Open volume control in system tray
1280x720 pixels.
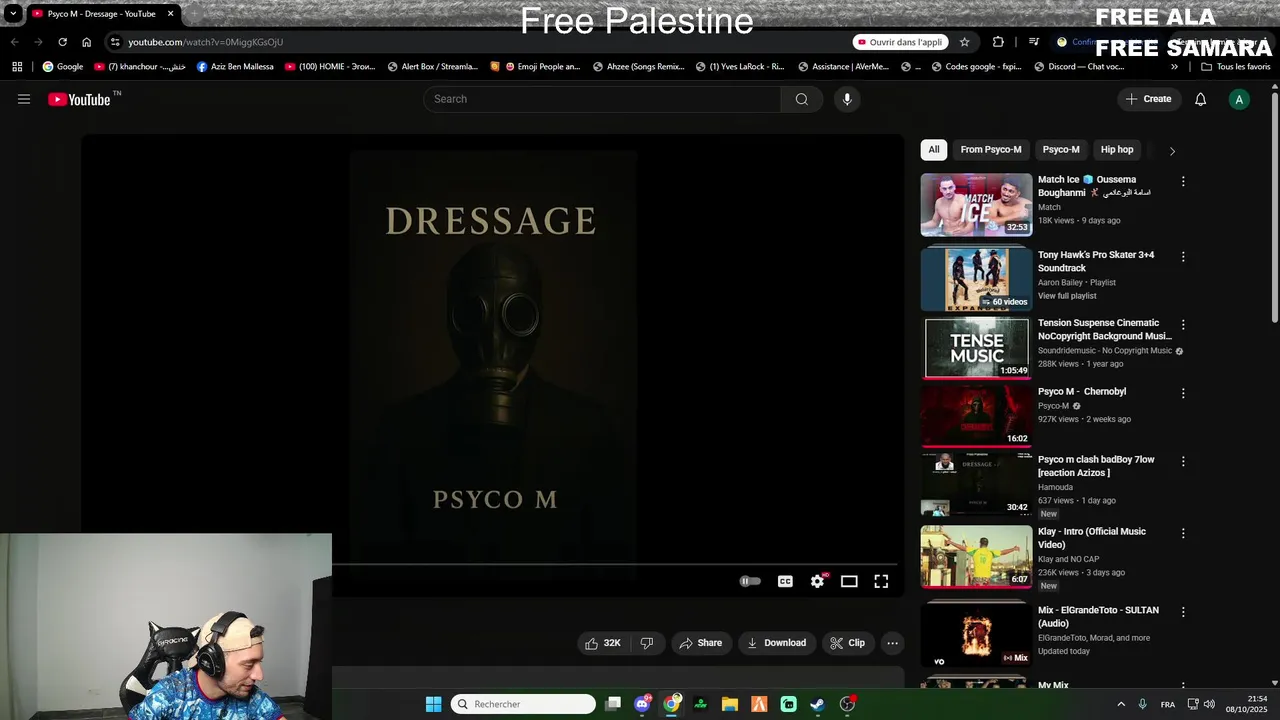pos(1209,704)
